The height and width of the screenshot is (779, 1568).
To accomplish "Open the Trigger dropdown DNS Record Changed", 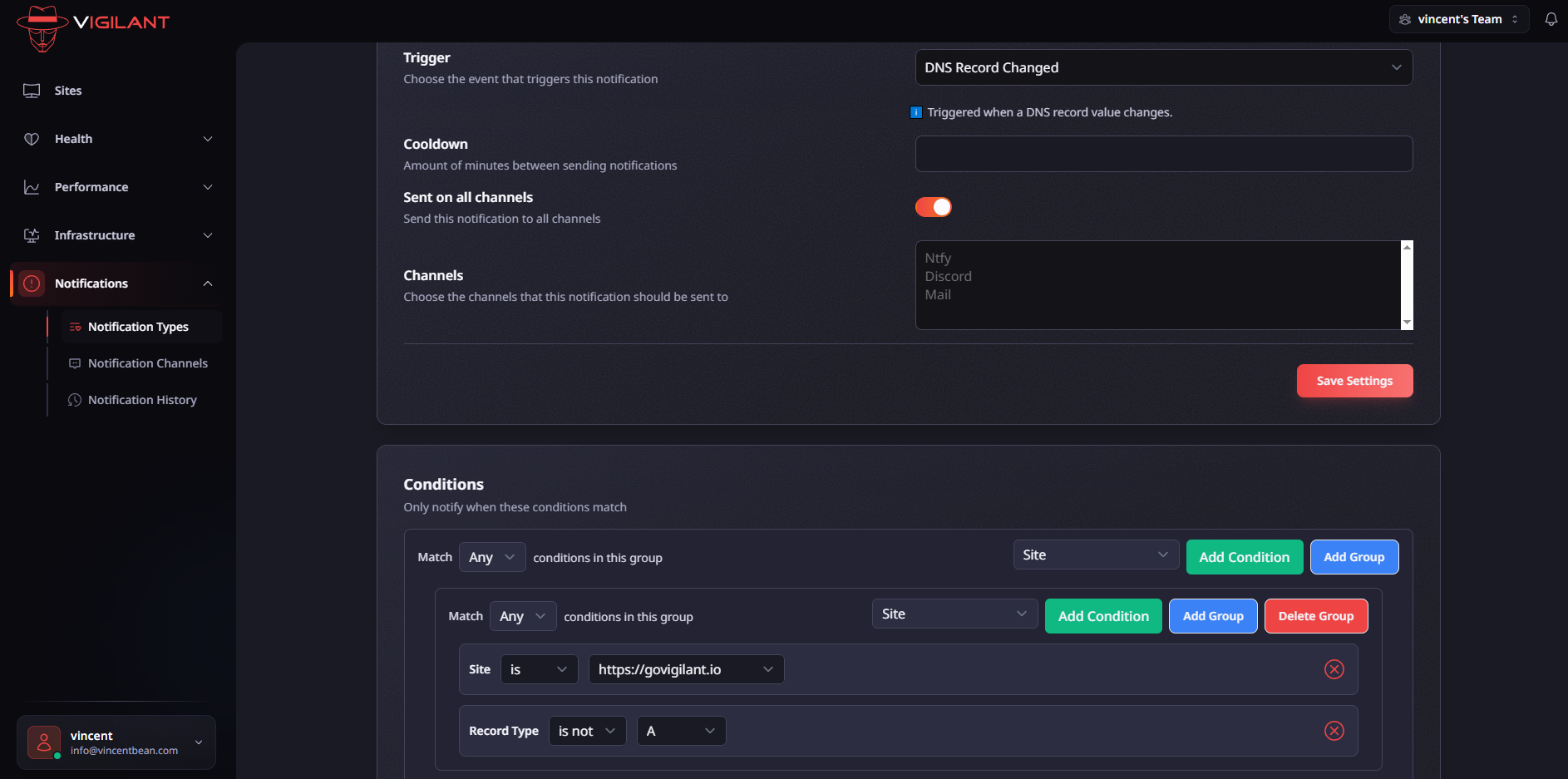I will (1163, 67).
